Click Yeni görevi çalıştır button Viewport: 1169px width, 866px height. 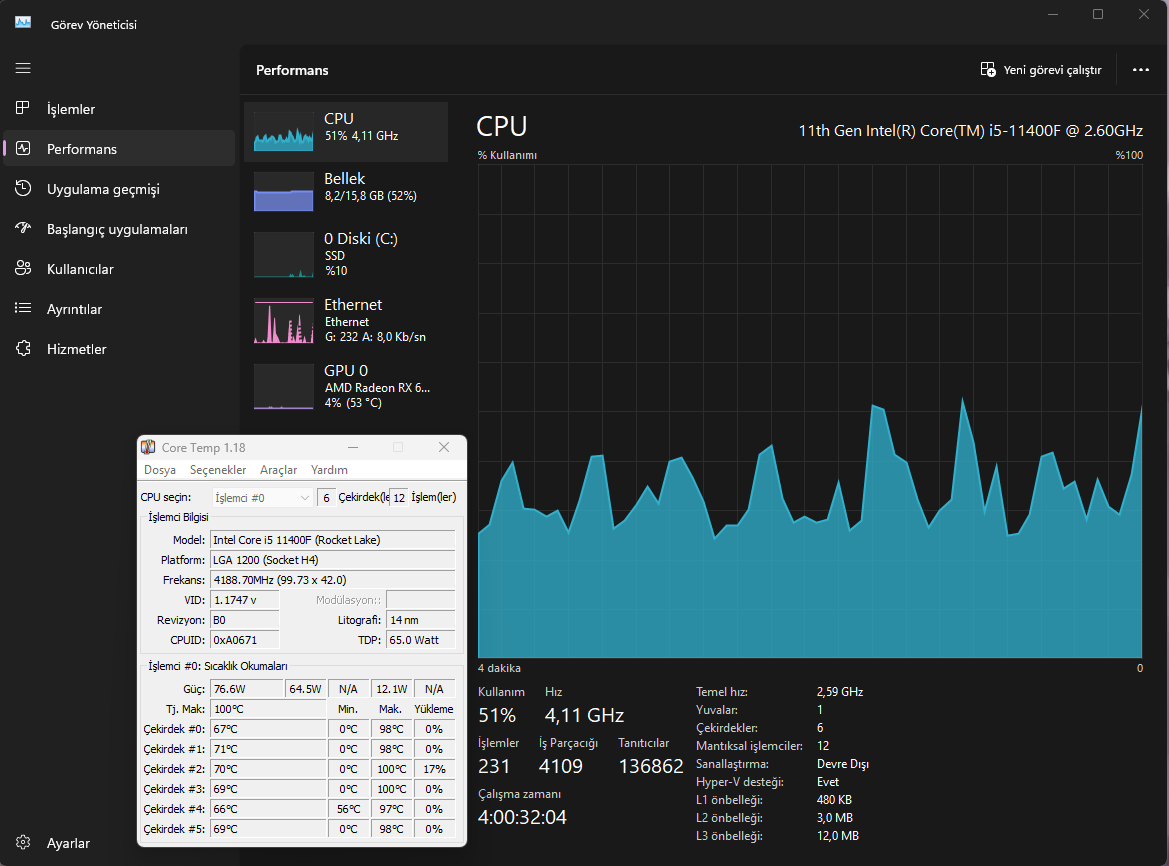point(1041,70)
